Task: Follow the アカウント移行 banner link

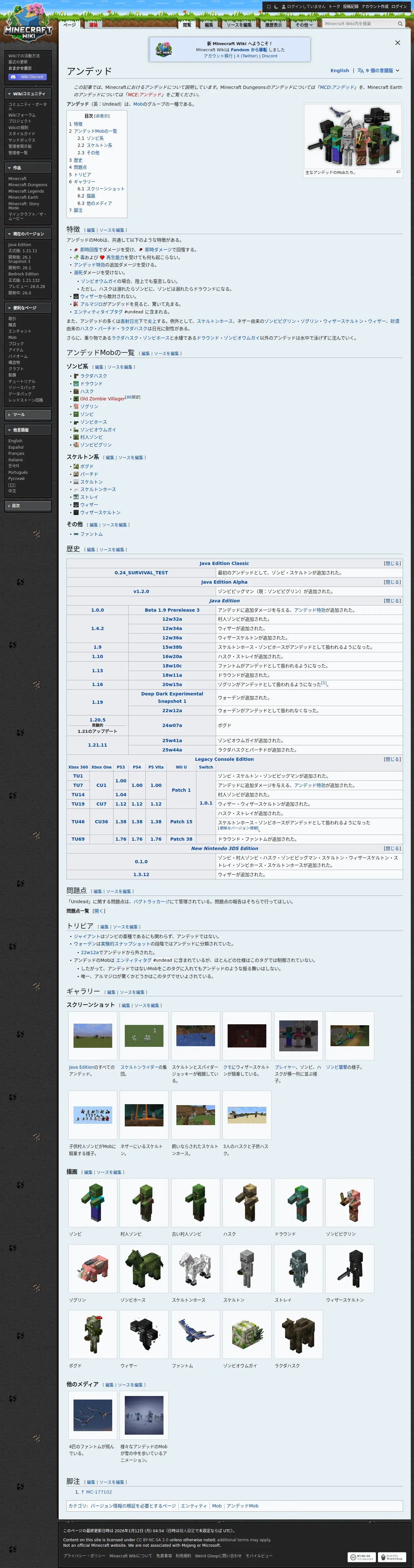Action: (x=218, y=56)
